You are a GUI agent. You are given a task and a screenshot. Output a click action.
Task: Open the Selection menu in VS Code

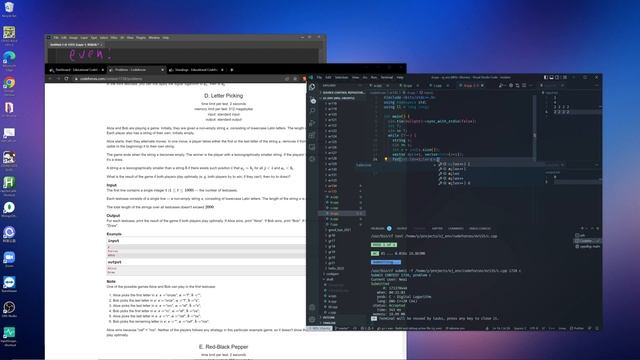[341, 77]
